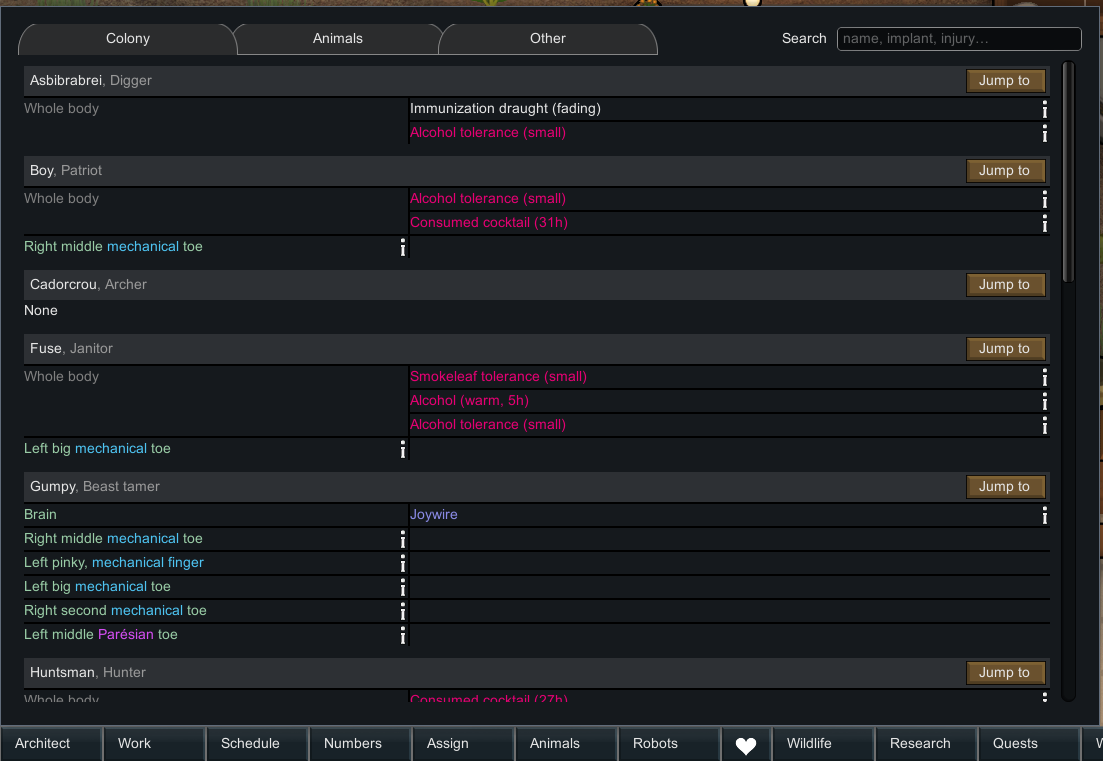Open info for Gumpy's Joywire implant
The image size is (1103, 761).
coord(1045,515)
